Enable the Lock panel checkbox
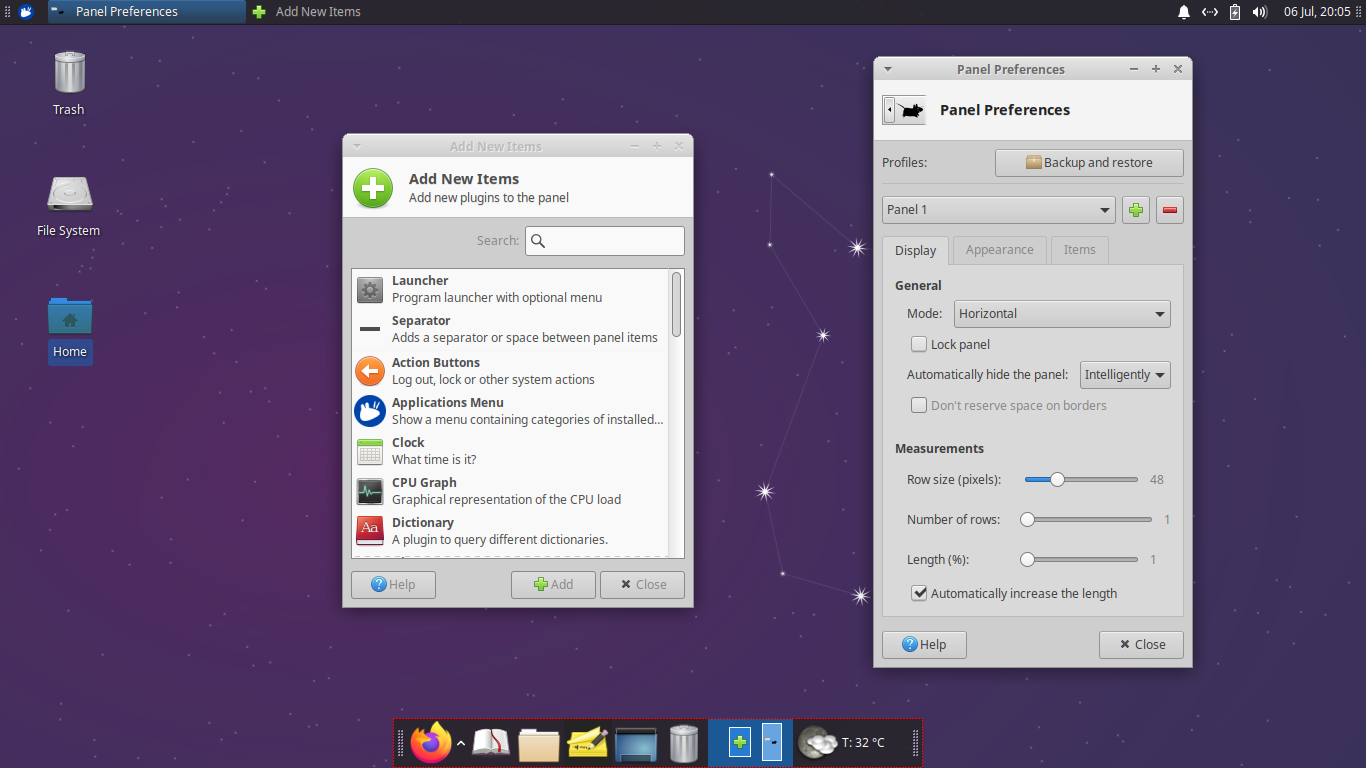Screen dimensions: 1366x768 pyautogui.click(x=919, y=344)
